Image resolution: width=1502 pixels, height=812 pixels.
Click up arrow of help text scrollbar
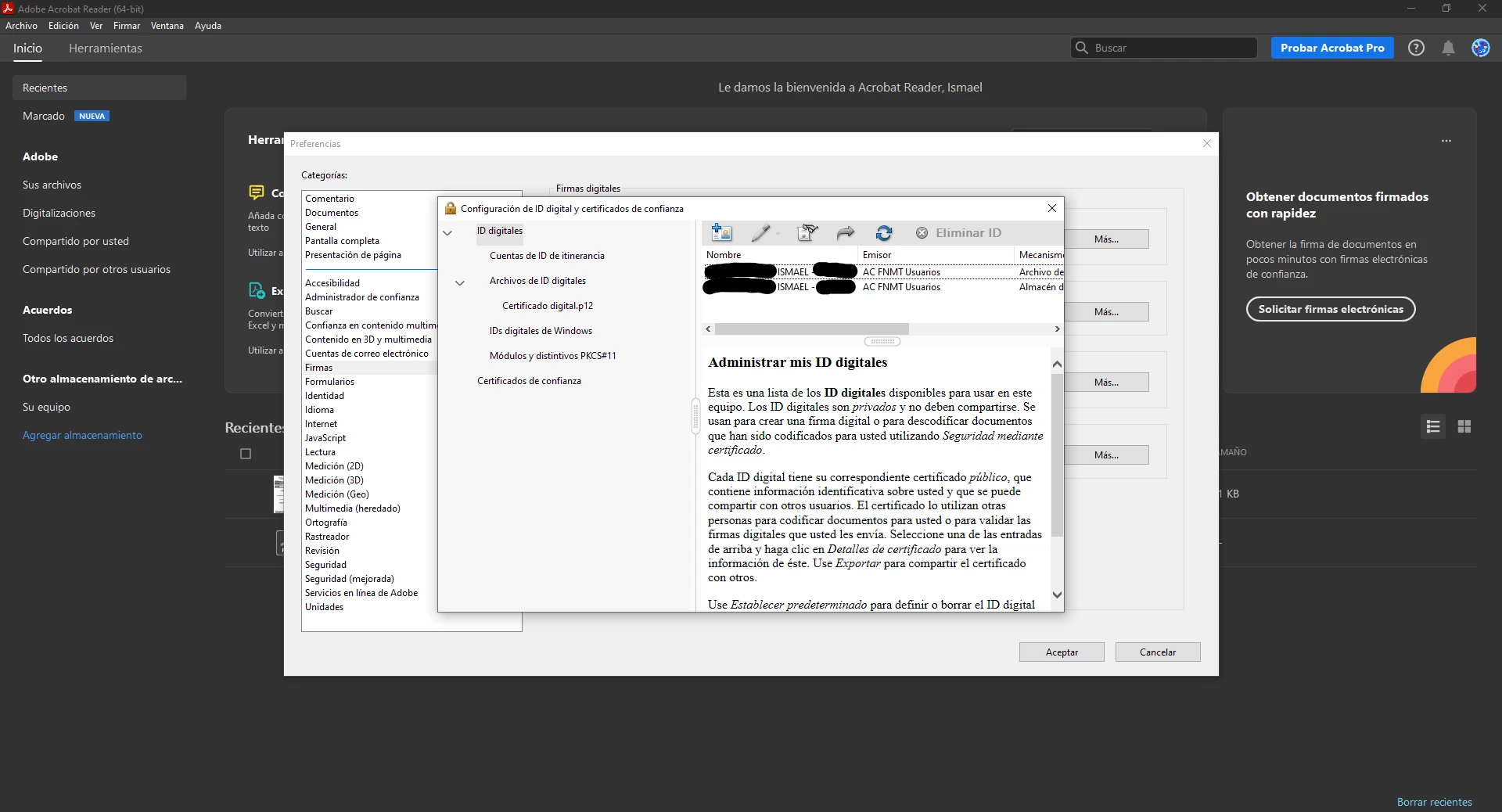pos(1057,364)
